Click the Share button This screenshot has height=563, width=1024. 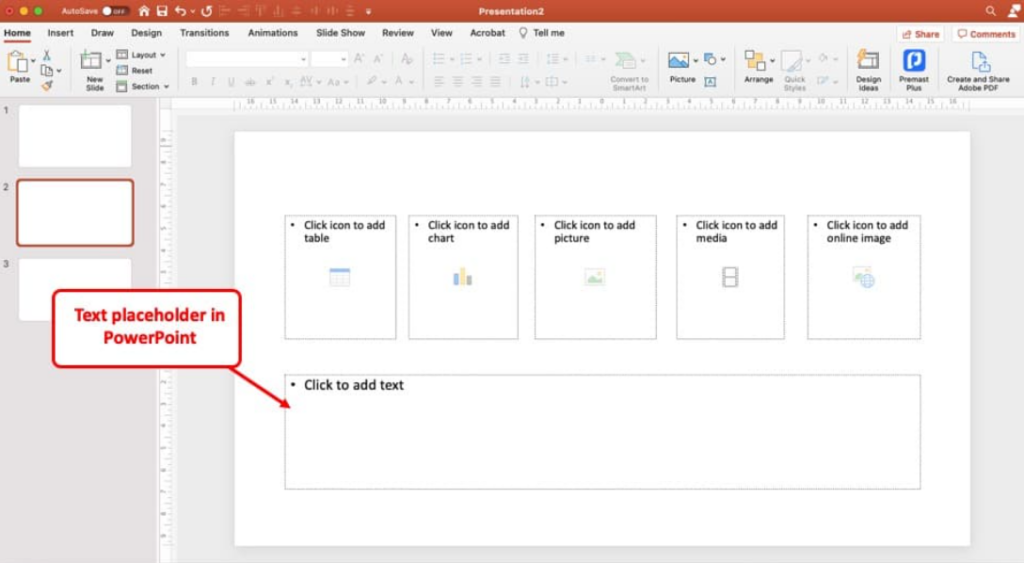[920, 34]
